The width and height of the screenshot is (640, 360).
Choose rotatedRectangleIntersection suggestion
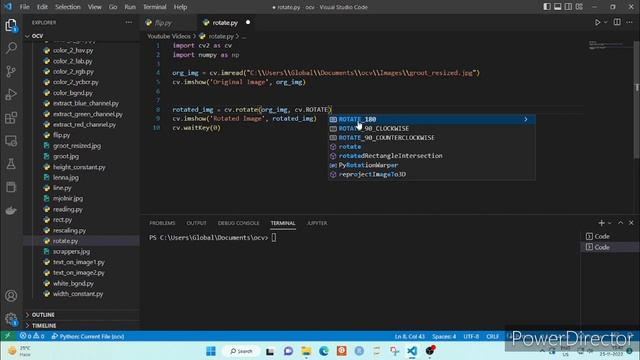click(x=432, y=156)
